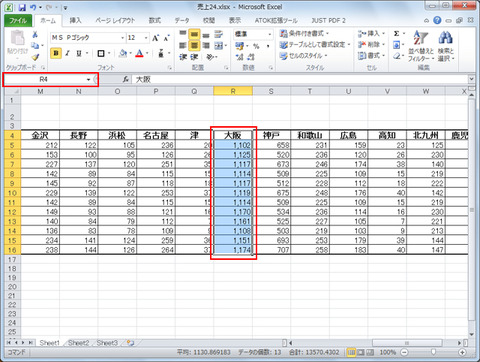This screenshot has height=362, width=480.
Task: Click the Format cells button
Action: pyautogui.click(x=371, y=56)
